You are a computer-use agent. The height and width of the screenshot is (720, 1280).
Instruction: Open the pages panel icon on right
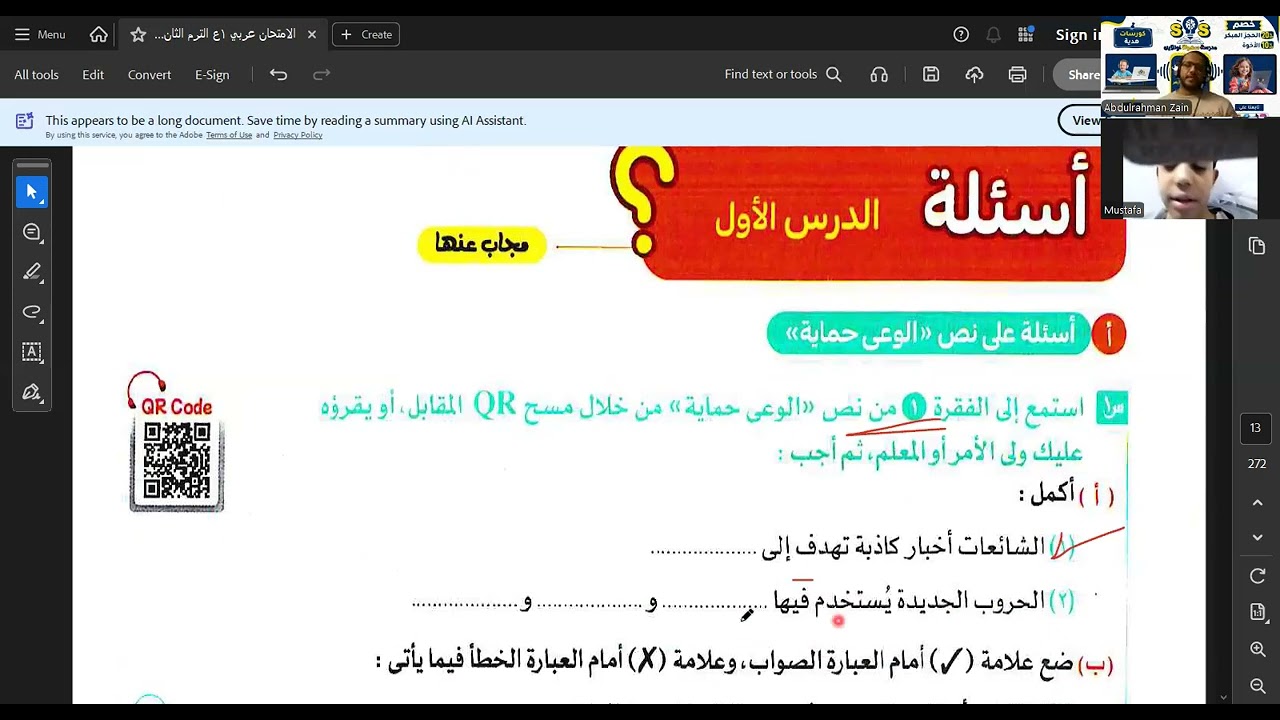pyautogui.click(x=1257, y=246)
